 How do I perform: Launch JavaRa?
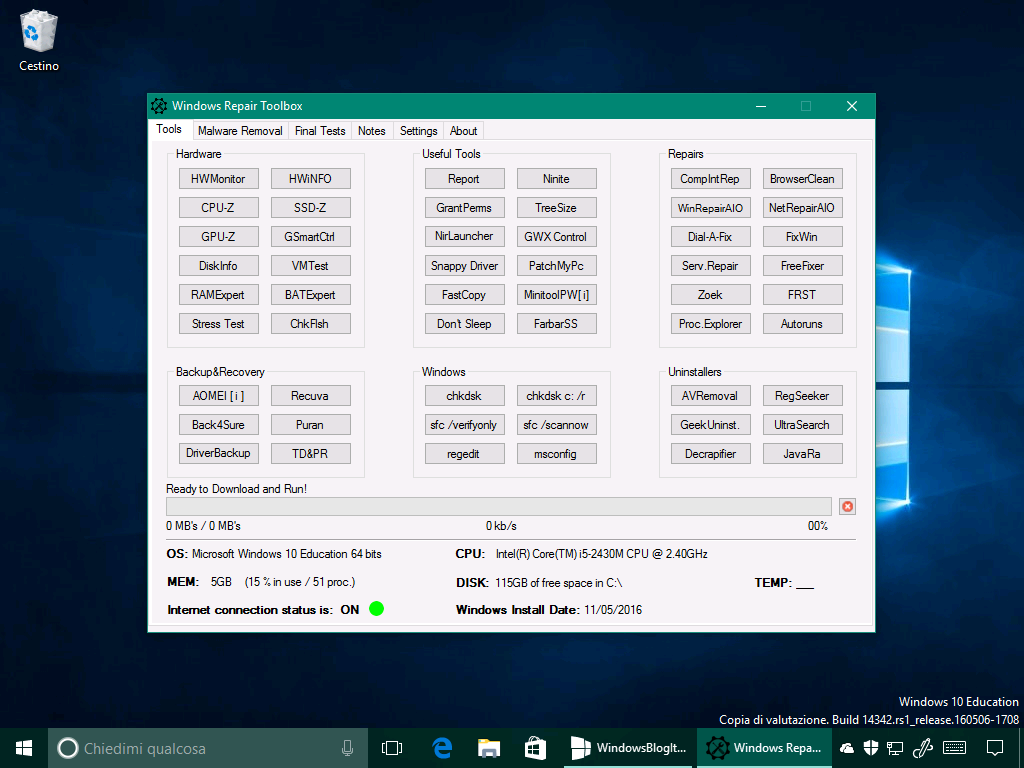pos(803,454)
